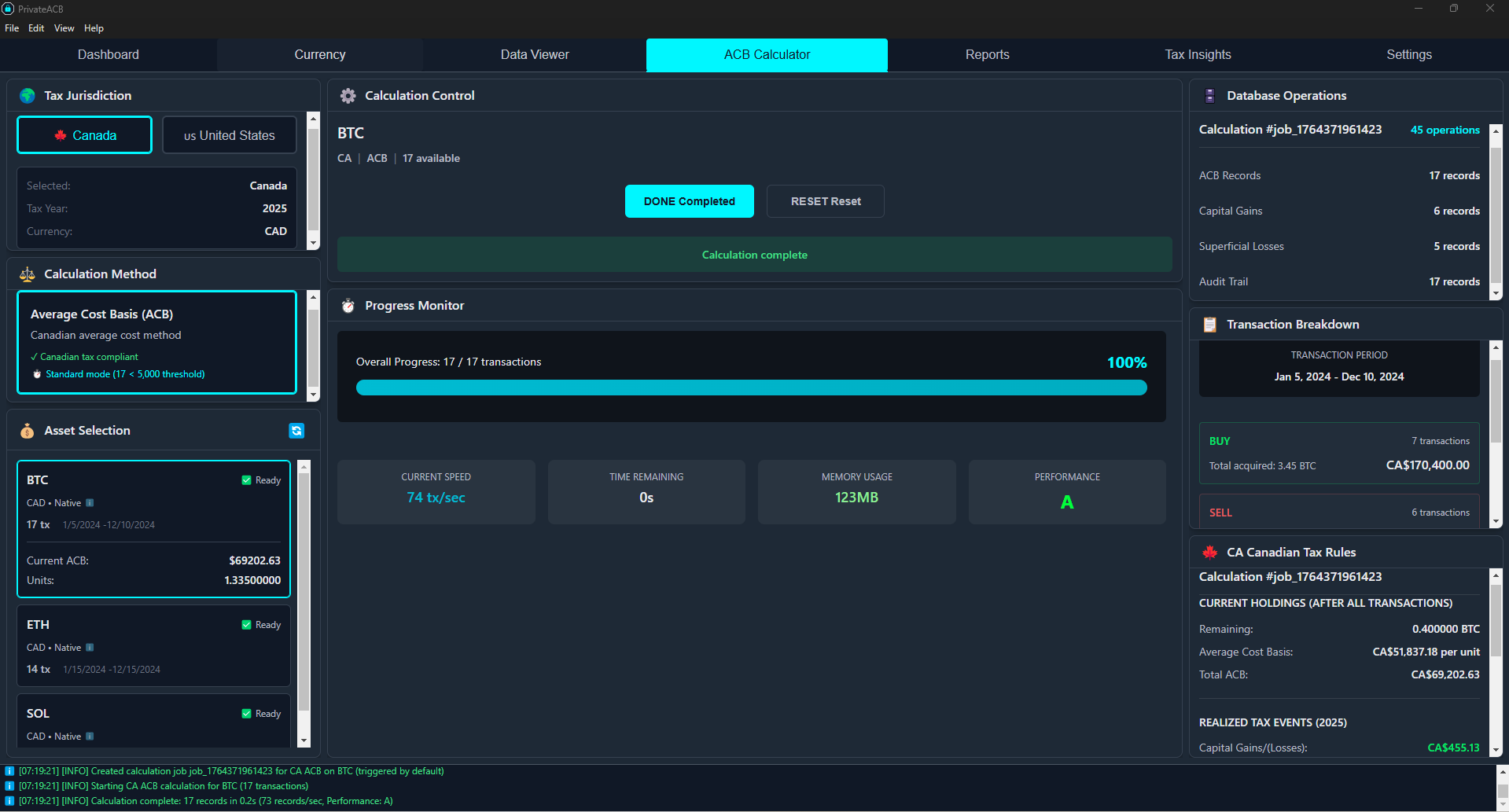Click the scales icon next to Calculation Method
Viewport: 1509px width, 812px height.
27,274
